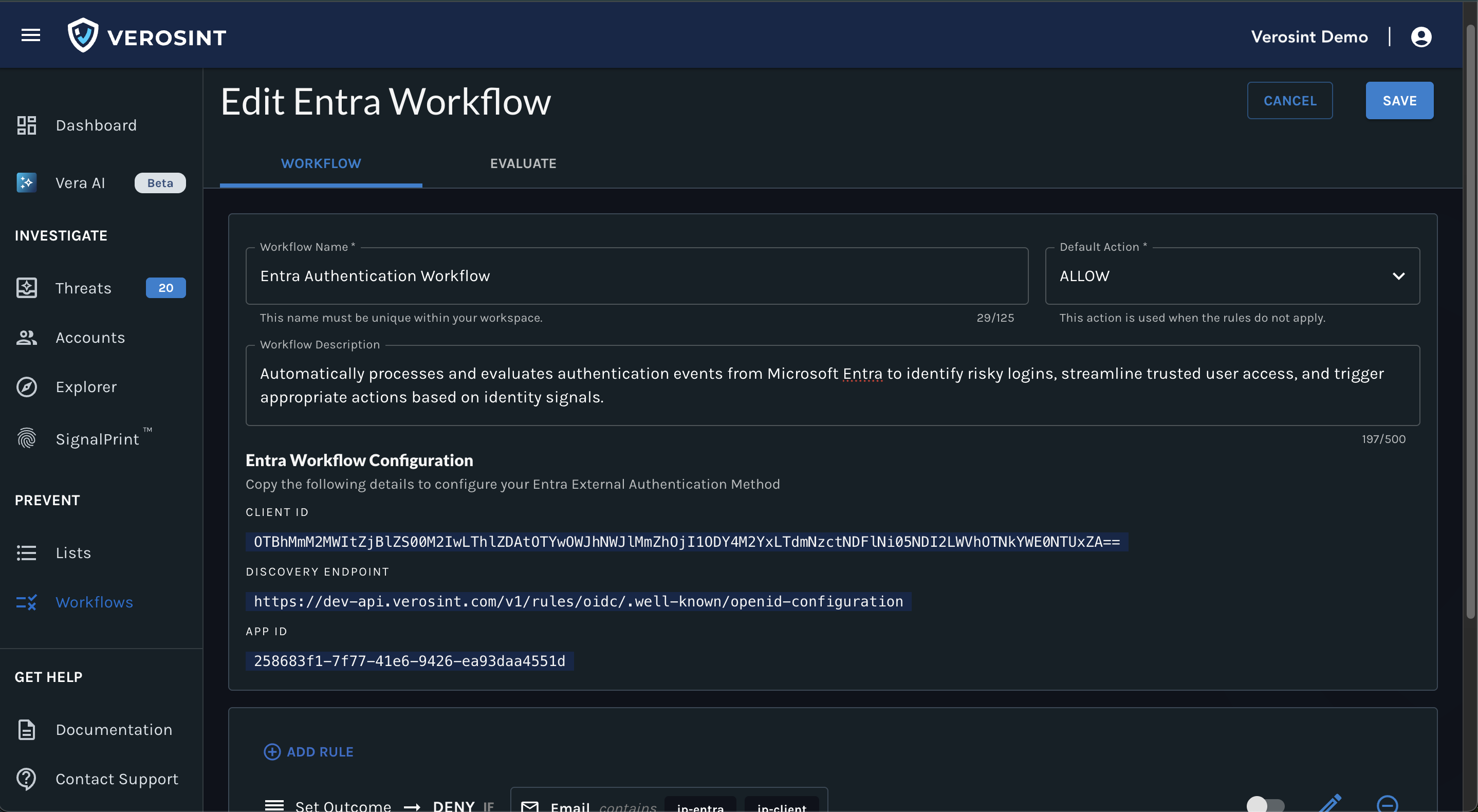Click the Dashboard grid icon
This screenshot has width=1478, height=812.
26,125
